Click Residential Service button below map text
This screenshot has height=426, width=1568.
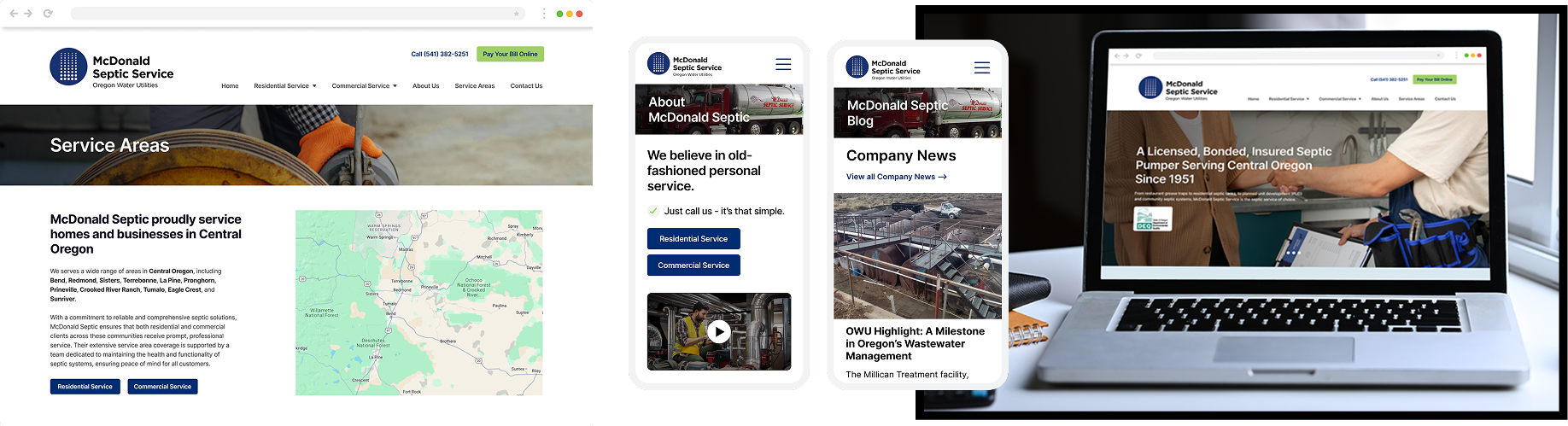85,387
